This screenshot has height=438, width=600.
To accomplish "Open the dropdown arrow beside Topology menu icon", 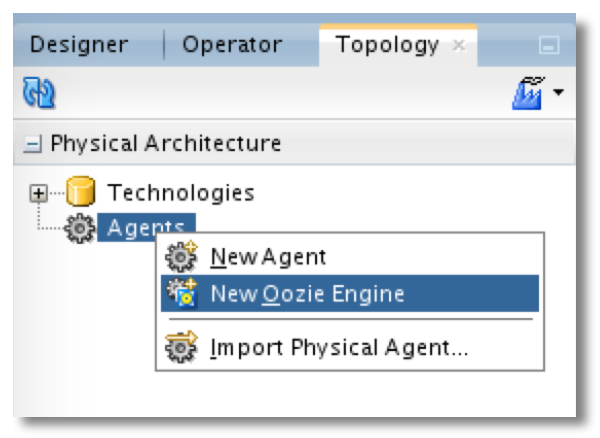I will (x=558, y=92).
